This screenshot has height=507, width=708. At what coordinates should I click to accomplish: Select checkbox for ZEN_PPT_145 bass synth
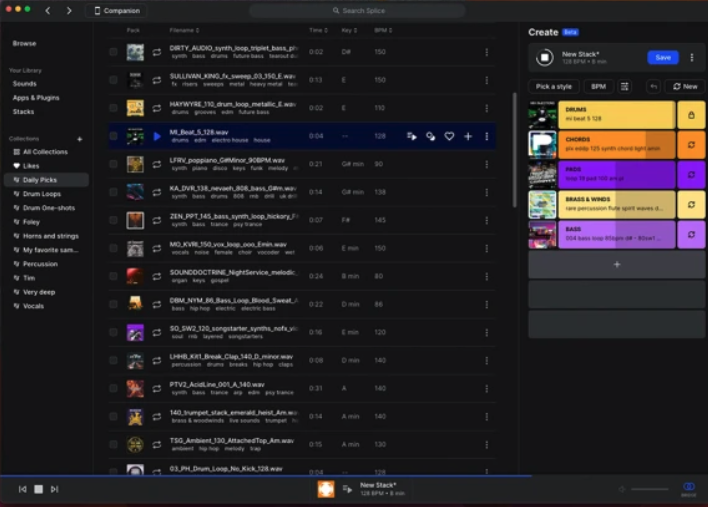pyautogui.click(x=113, y=220)
